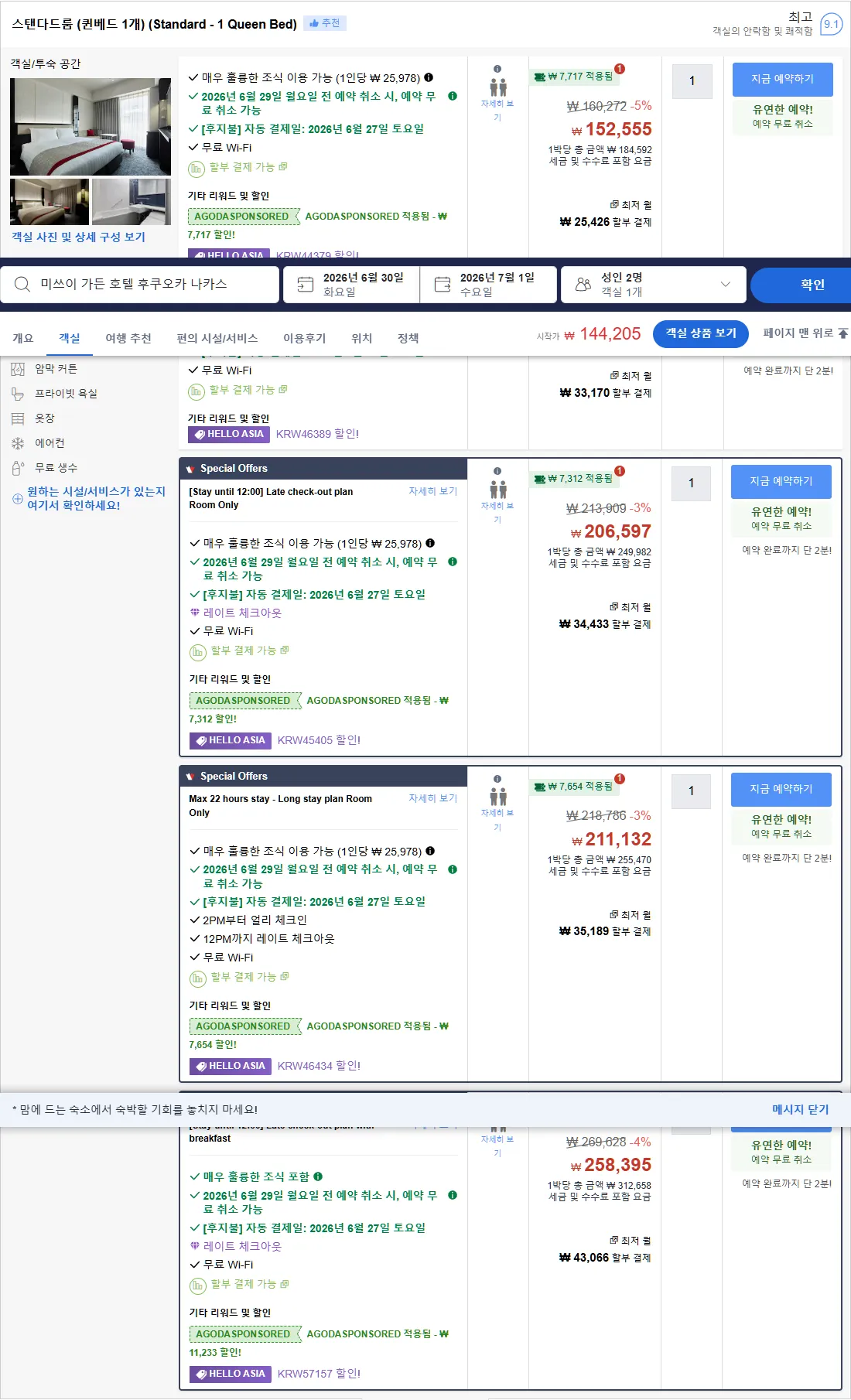The width and height of the screenshot is (851, 1400).
Task: Click the HELLO ASIA badge with KRW46434
Action: 230,1066
